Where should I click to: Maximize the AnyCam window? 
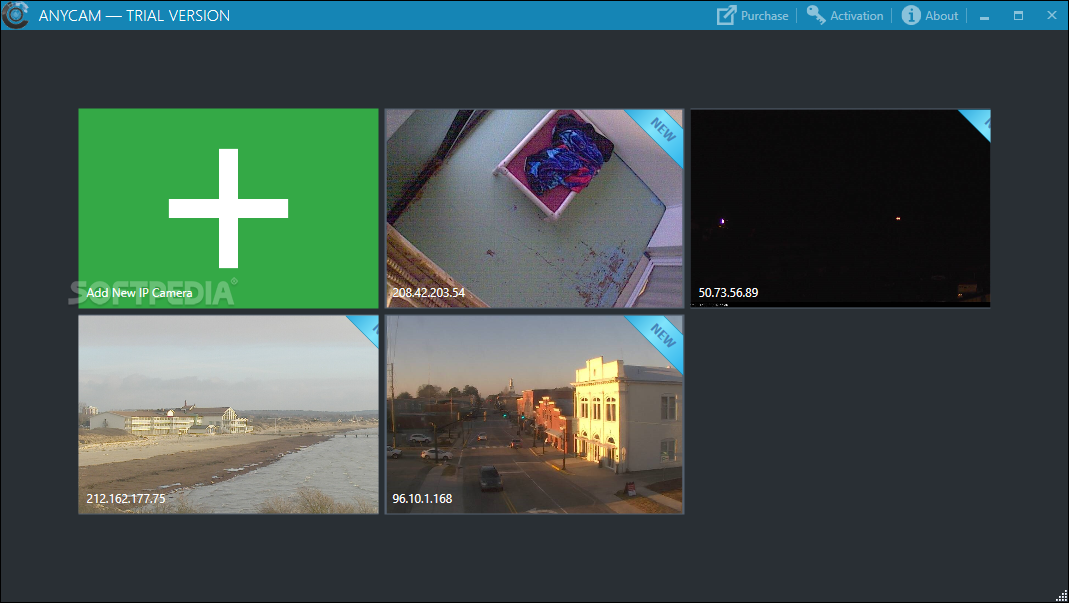[x=1019, y=16]
